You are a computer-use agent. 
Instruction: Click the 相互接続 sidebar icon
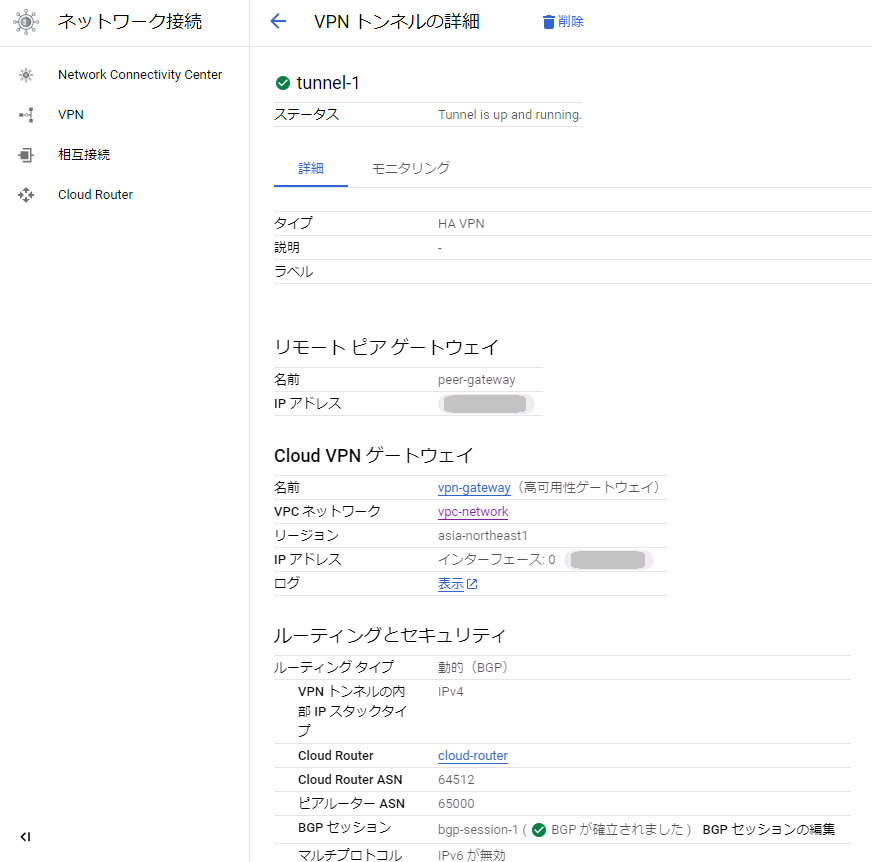pos(26,155)
